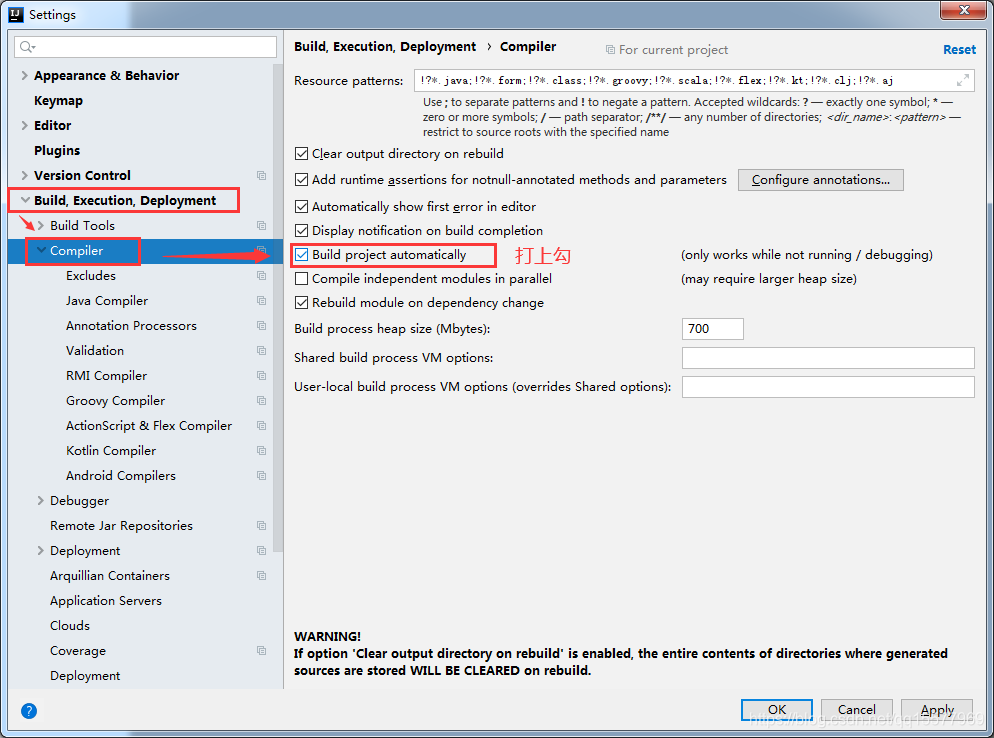Click the Compiler breadcrumb at the top
This screenshot has width=994, height=738.
point(528,46)
